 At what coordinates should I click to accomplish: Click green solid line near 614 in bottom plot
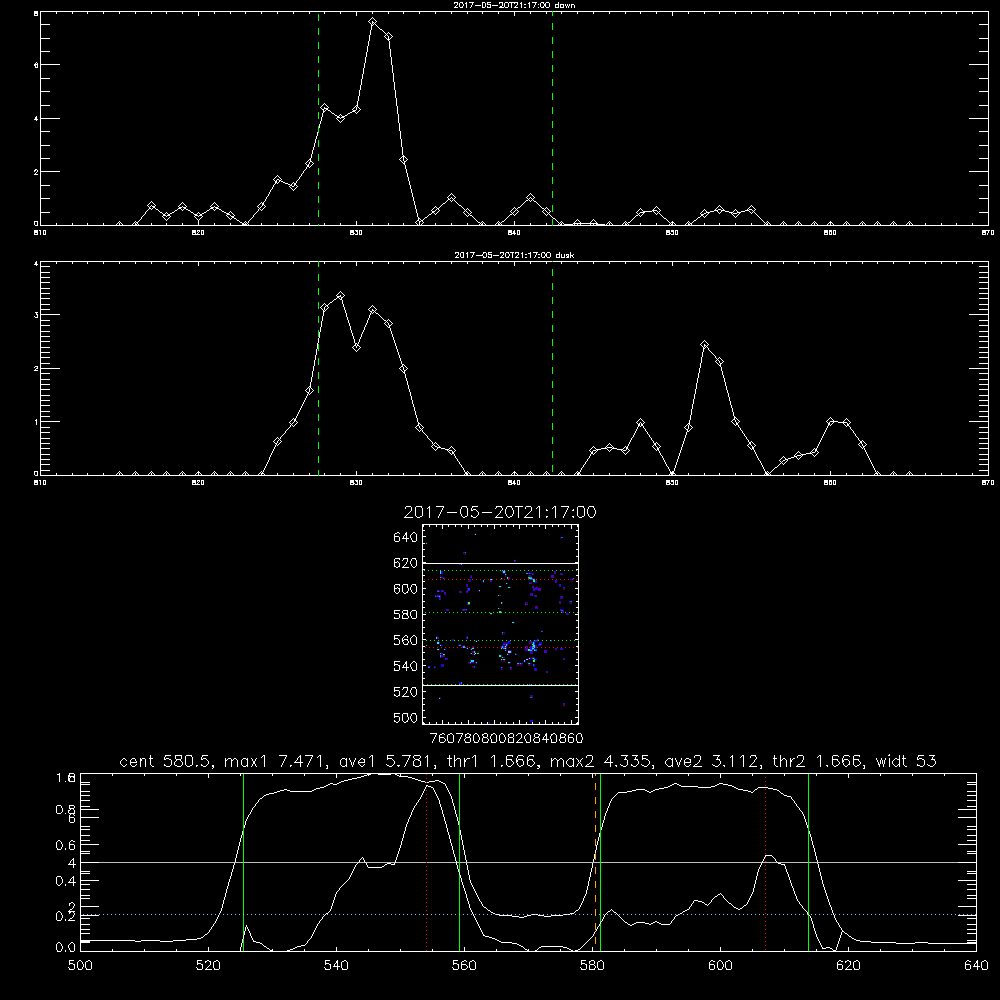(808, 862)
